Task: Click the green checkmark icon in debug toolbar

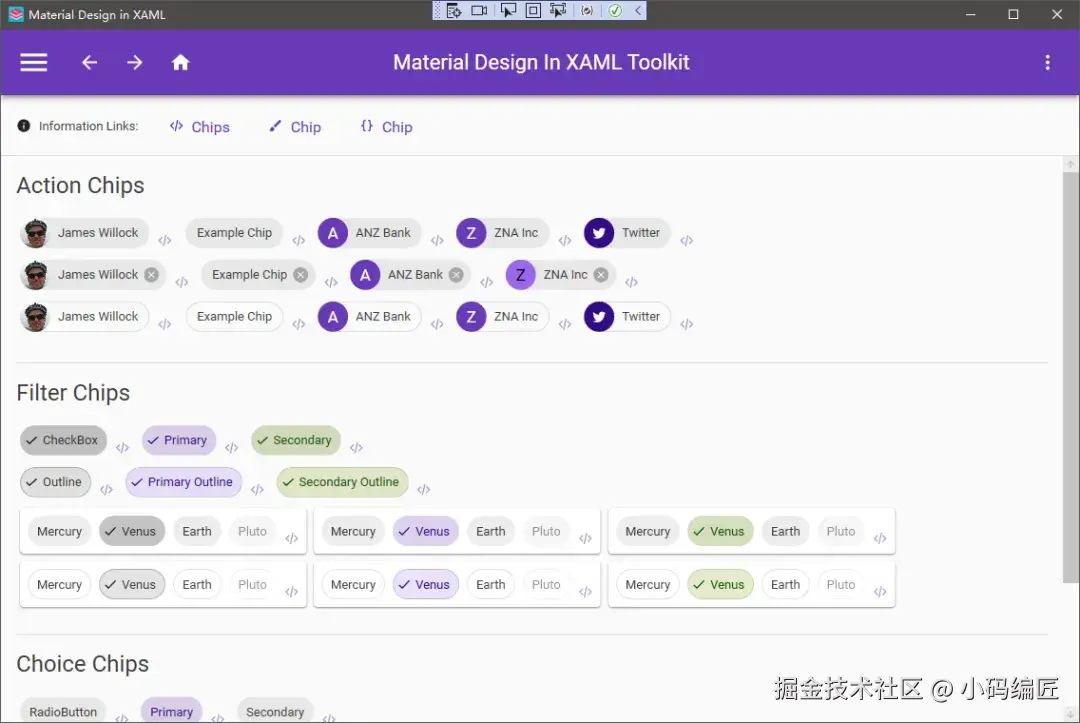Action: [x=615, y=10]
